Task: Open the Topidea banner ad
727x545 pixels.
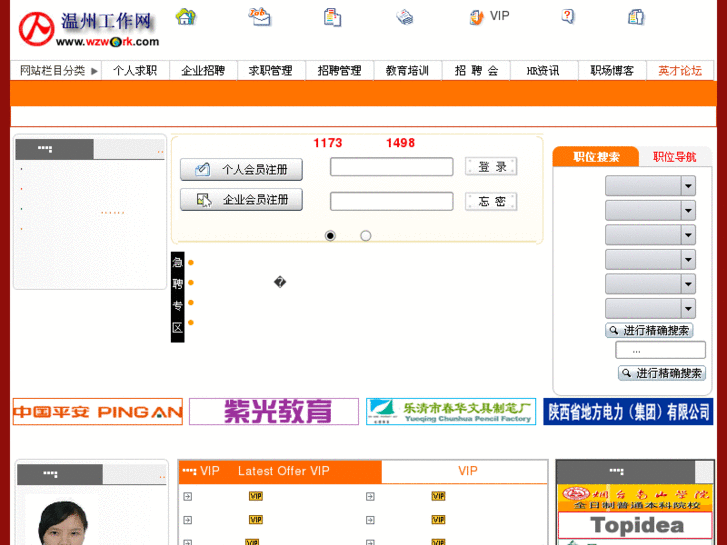Action: pos(635,526)
